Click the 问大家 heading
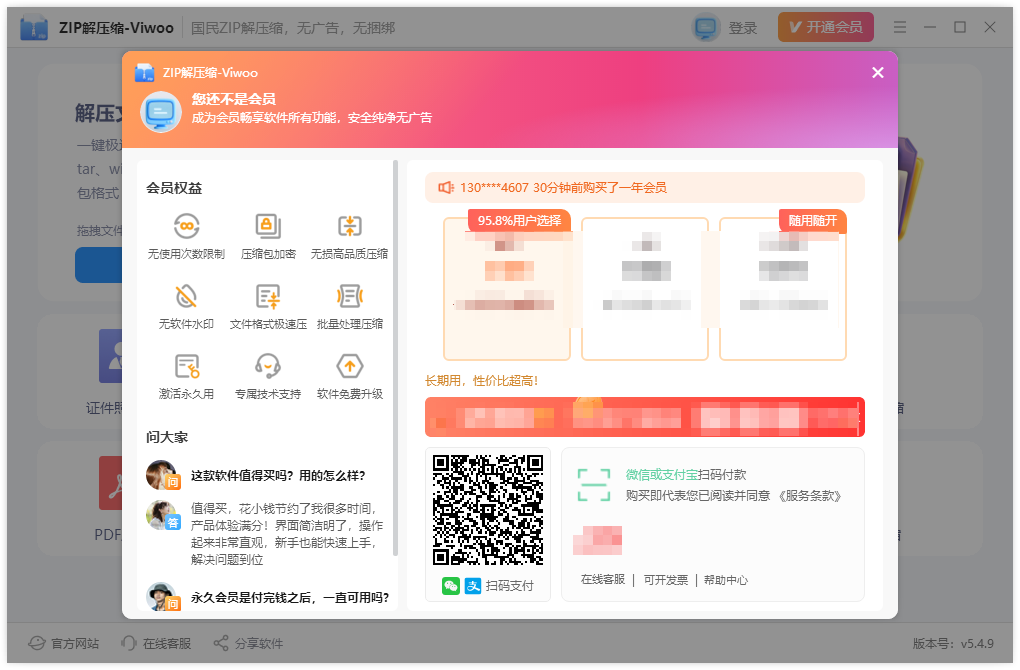1020x670 pixels. (x=167, y=437)
